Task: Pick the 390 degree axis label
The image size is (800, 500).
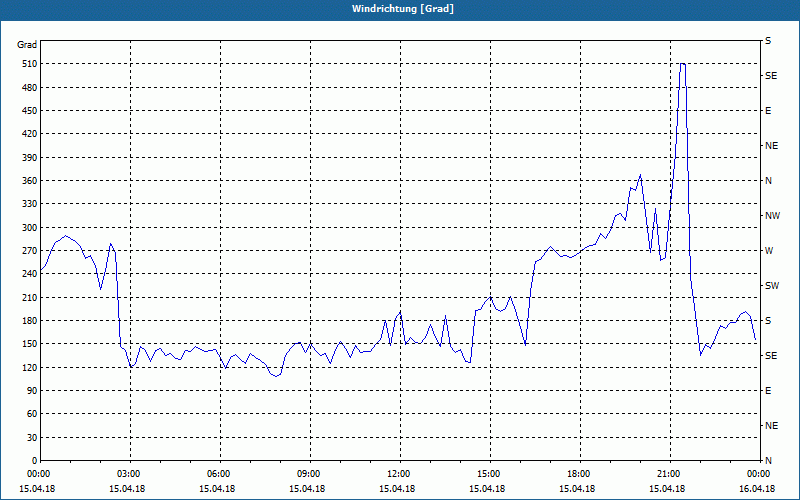Action: point(30,158)
